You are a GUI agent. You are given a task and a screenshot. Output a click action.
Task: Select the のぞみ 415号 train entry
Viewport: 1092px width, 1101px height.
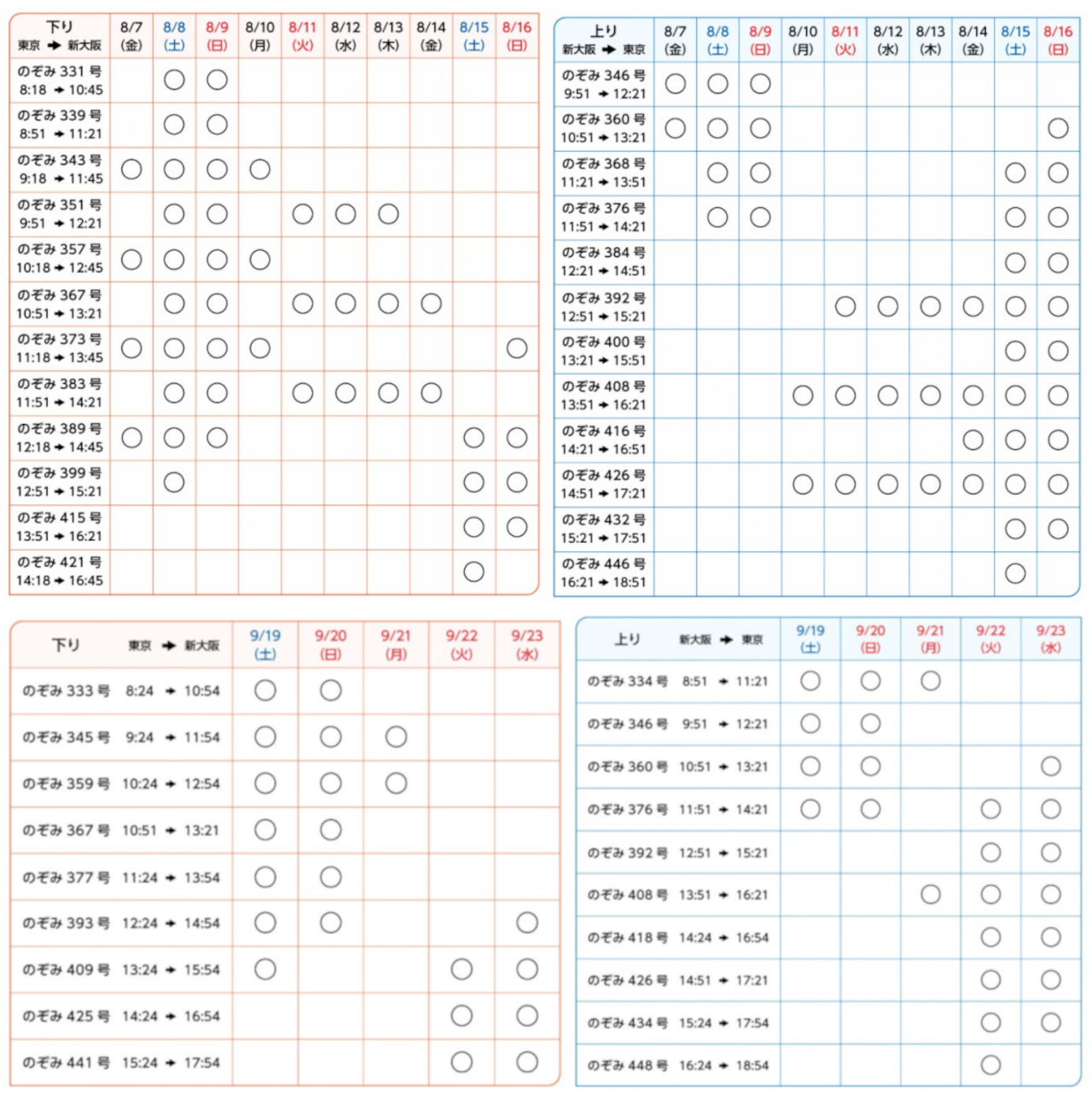pyautogui.click(x=60, y=527)
